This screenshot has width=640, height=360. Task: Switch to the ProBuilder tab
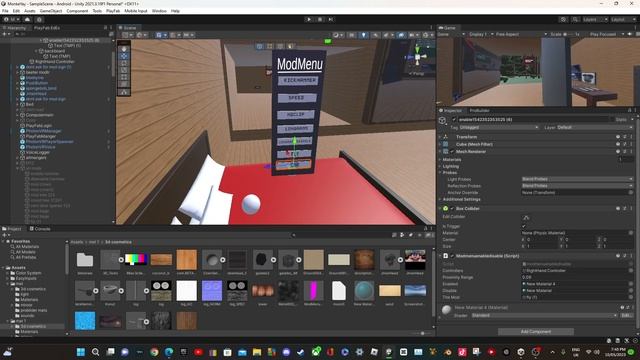[479, 111]
